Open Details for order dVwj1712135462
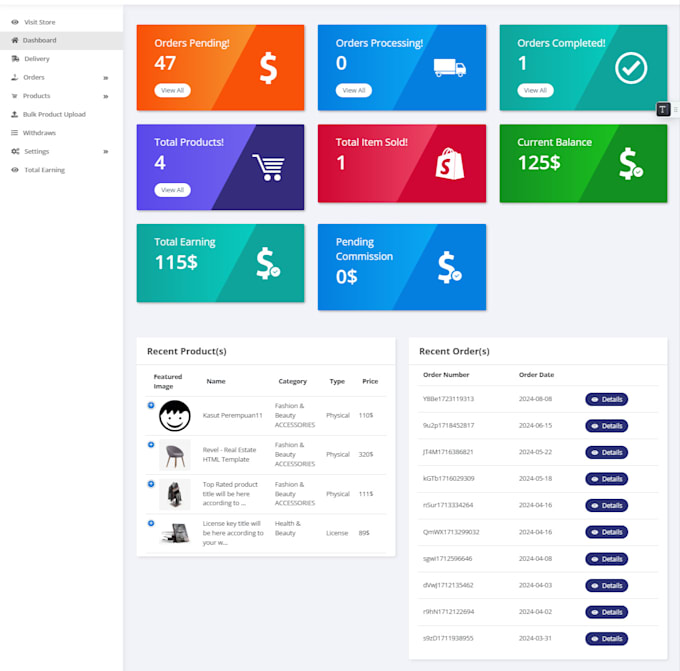 [607, 586]
